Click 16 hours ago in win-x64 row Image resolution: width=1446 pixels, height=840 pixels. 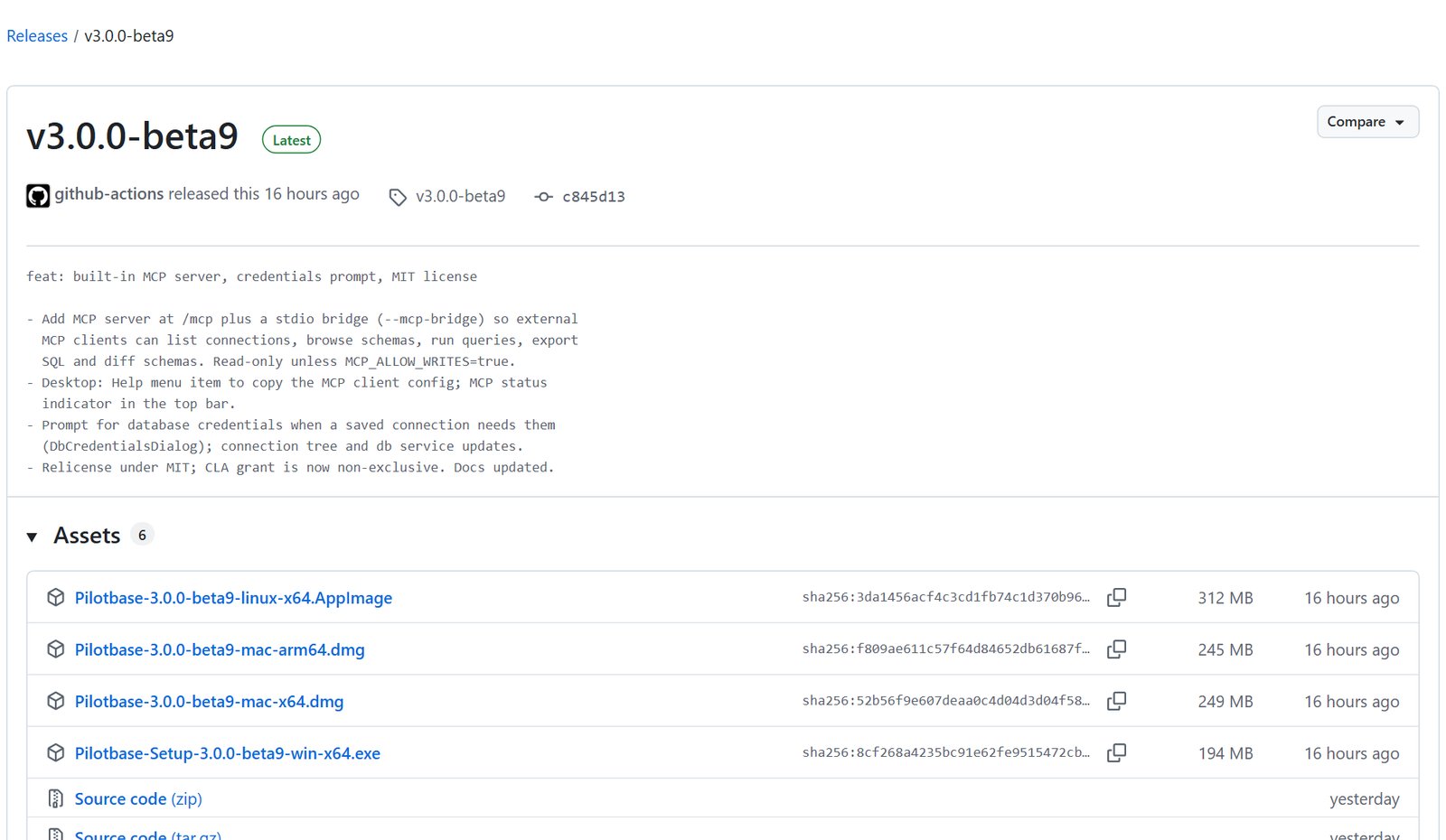[x=1352, y=753]
